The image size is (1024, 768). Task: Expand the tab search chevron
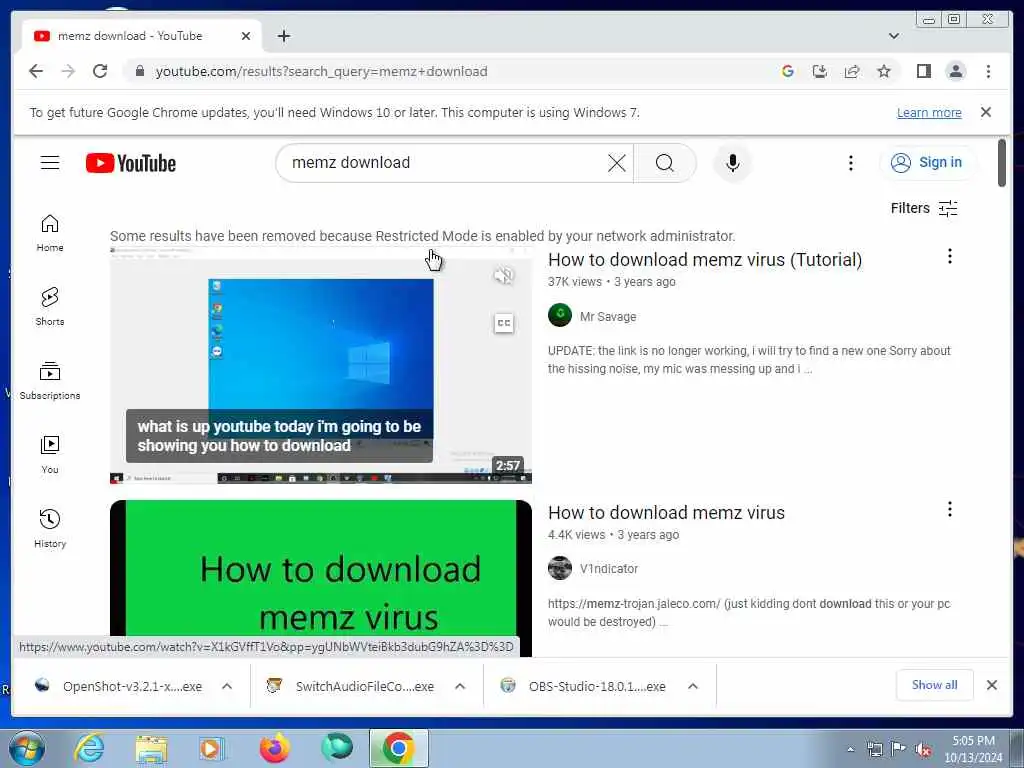(x=893, y=36)
